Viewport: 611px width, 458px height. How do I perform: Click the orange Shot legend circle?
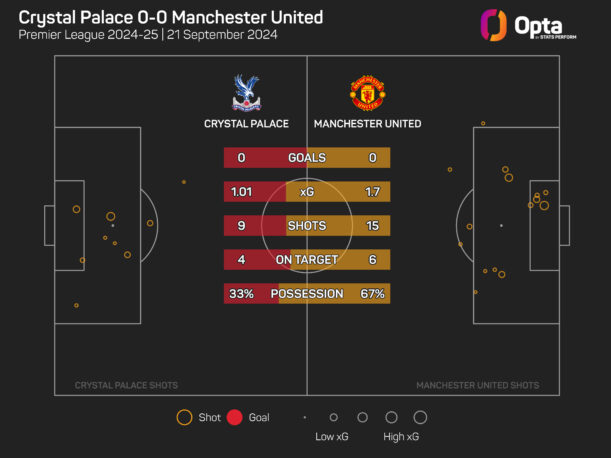click(x=183, y=417)
